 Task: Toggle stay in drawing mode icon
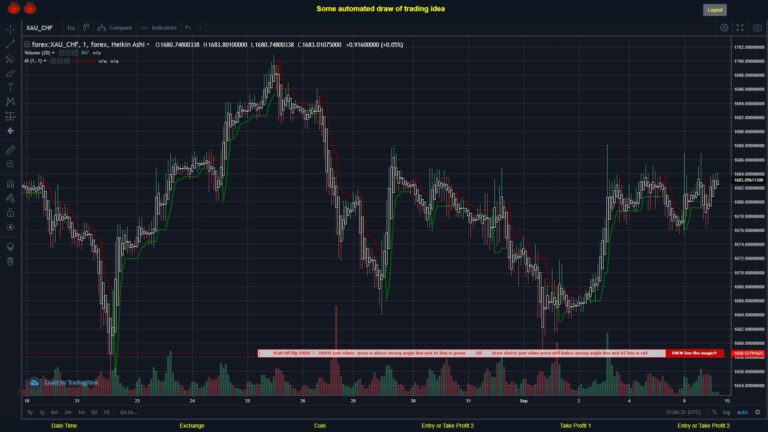[x=10, y=198]
